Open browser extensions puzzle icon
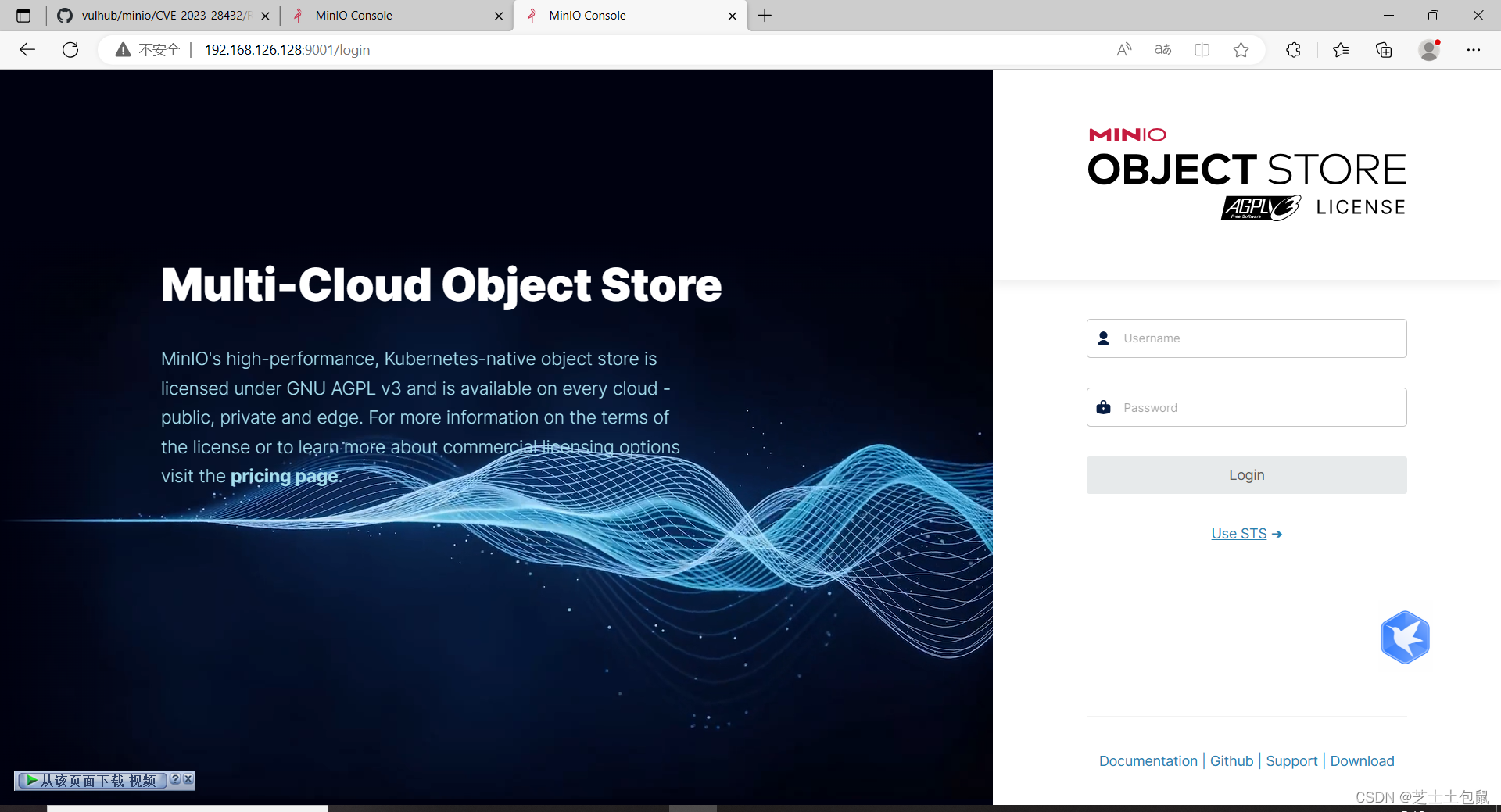Image resolution: width=1501 pixels, height=812 pixels. tap(1293, 50)
